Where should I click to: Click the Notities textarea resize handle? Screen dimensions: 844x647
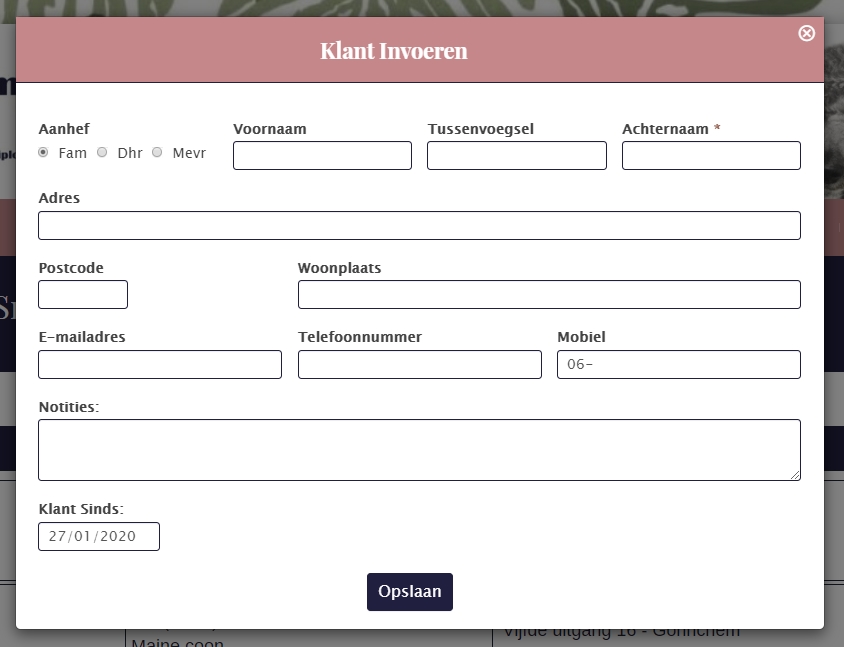point(795,475)
